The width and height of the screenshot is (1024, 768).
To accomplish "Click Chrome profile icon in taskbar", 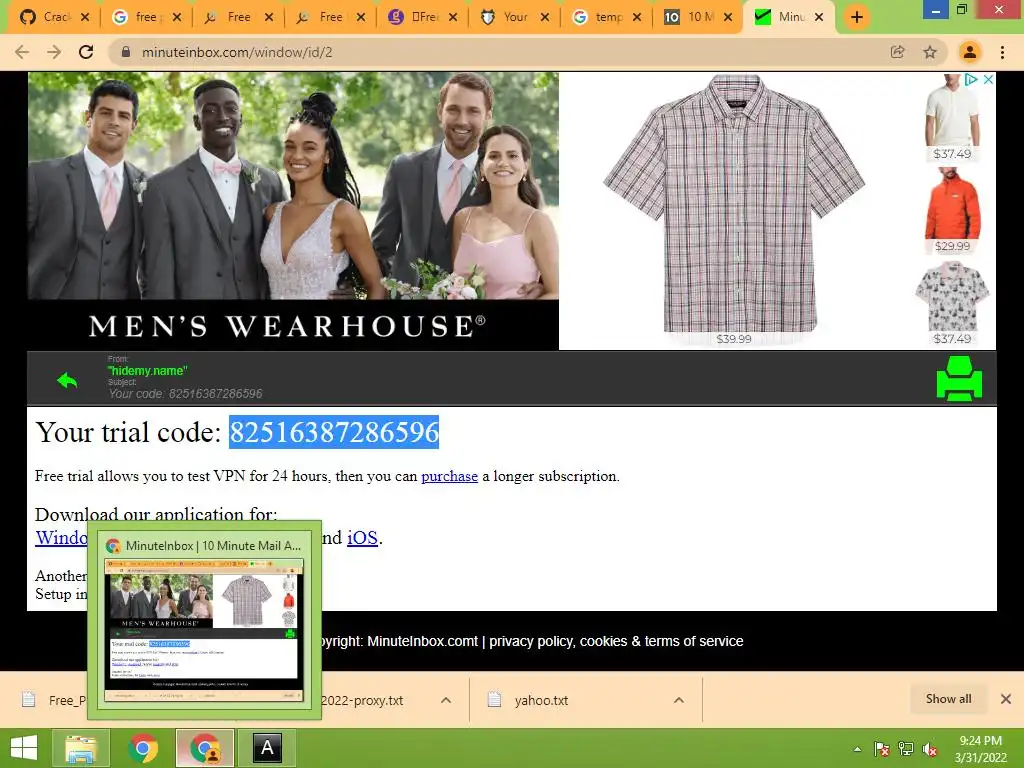I will click(x=205, y=748).
